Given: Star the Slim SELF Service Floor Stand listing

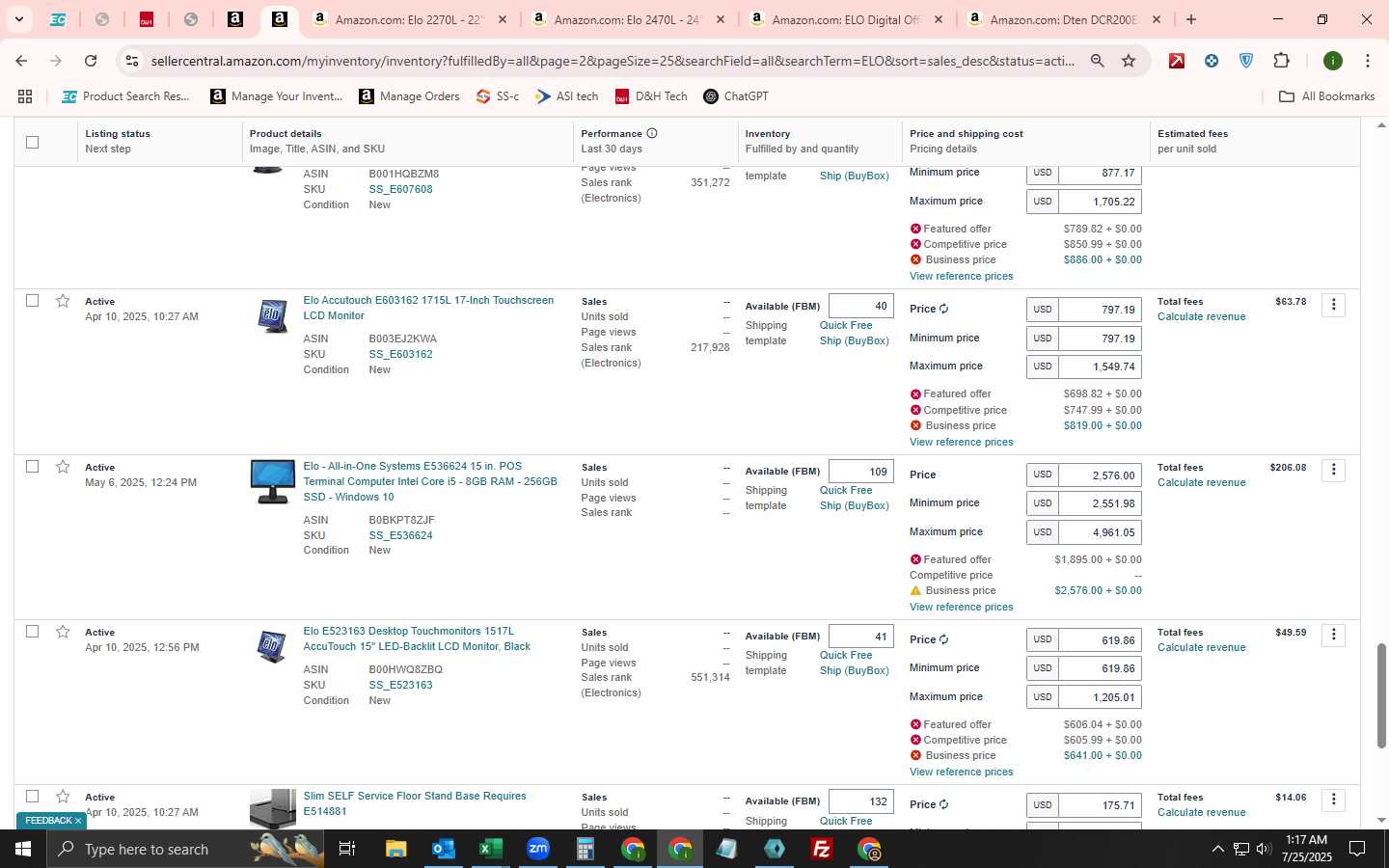Looking at the screenshot, I should point(63,797).
